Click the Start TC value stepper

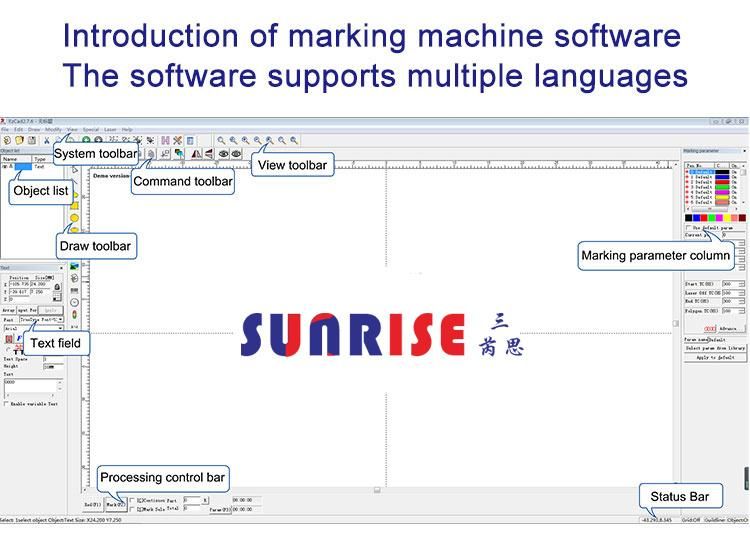click(x=742, y=284)
